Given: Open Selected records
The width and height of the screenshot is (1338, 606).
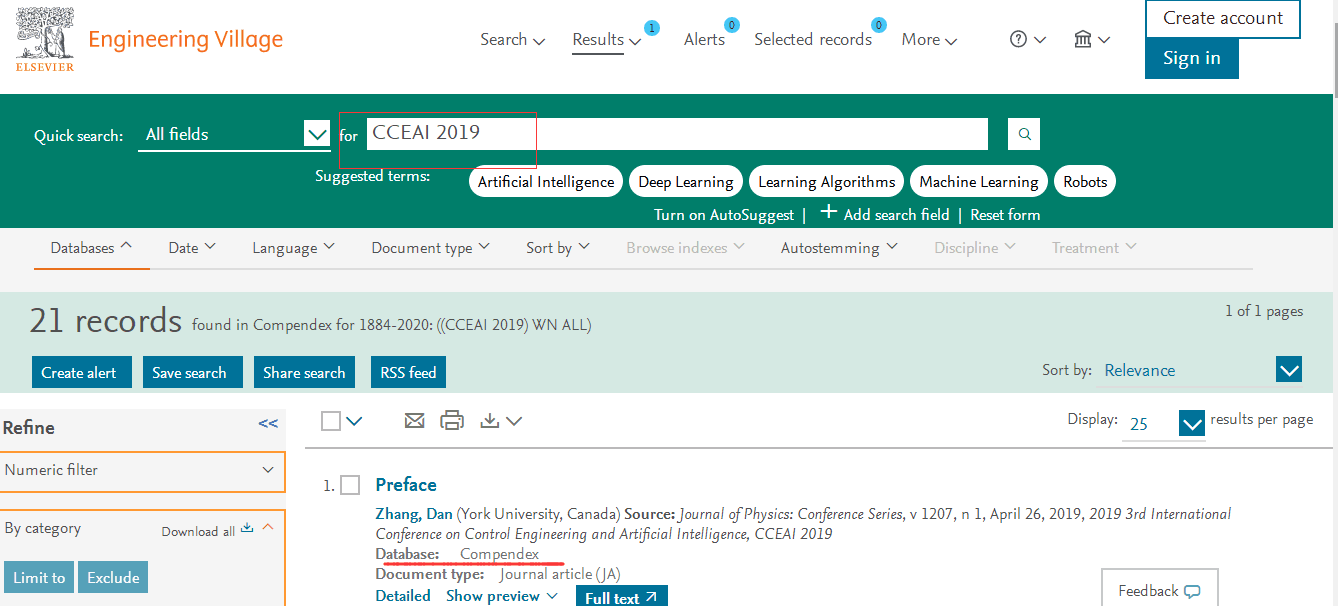Looking at the screenshot, I should coord(813,39).
